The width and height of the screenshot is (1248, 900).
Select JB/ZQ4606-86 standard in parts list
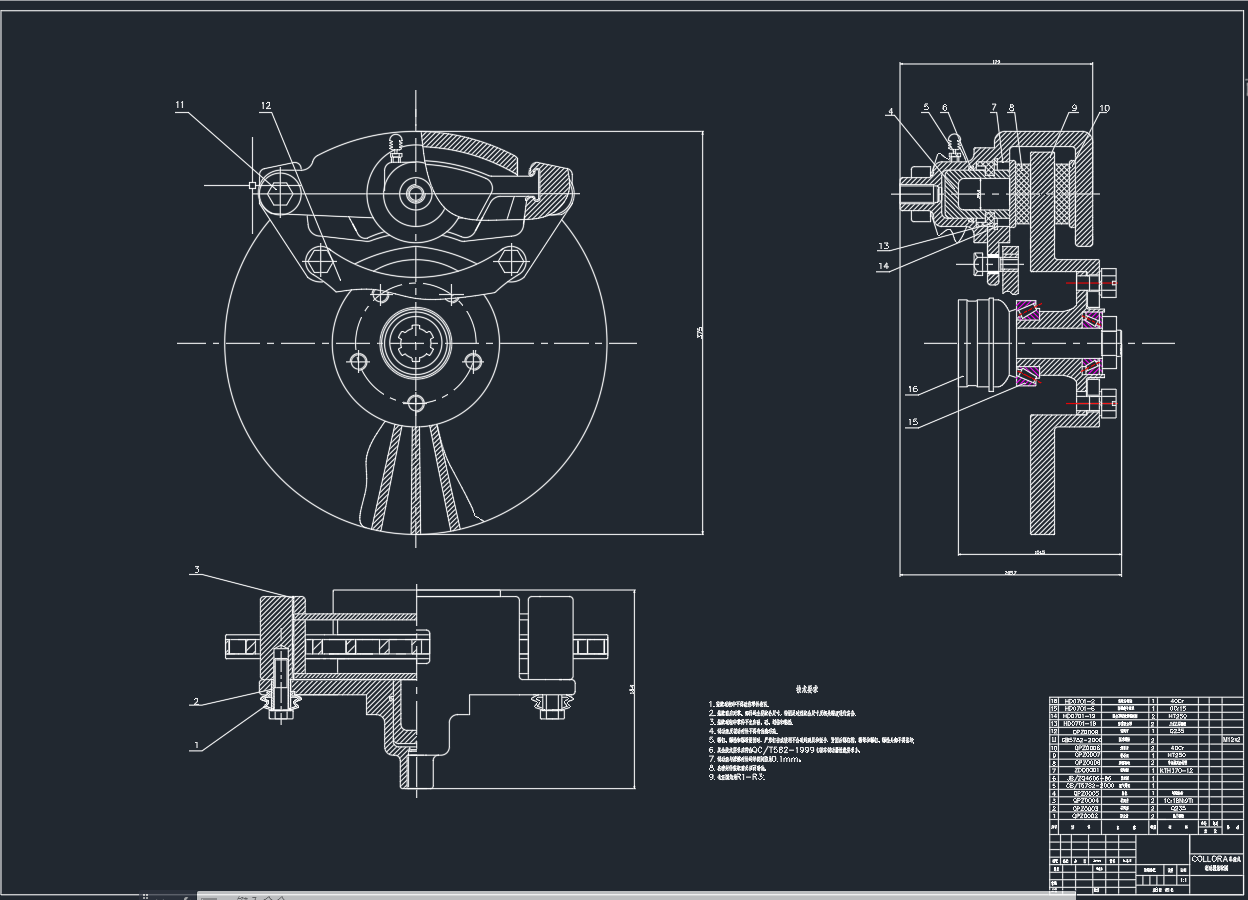point(1089,778)
